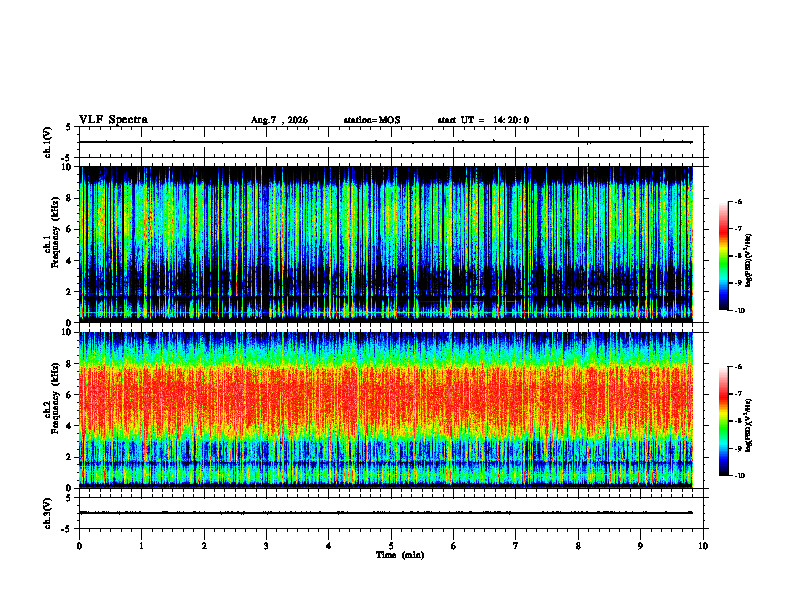Click the "-10" label on ch.2 color scale
Screen dimensions: 792x612
[x=739, y=476]
